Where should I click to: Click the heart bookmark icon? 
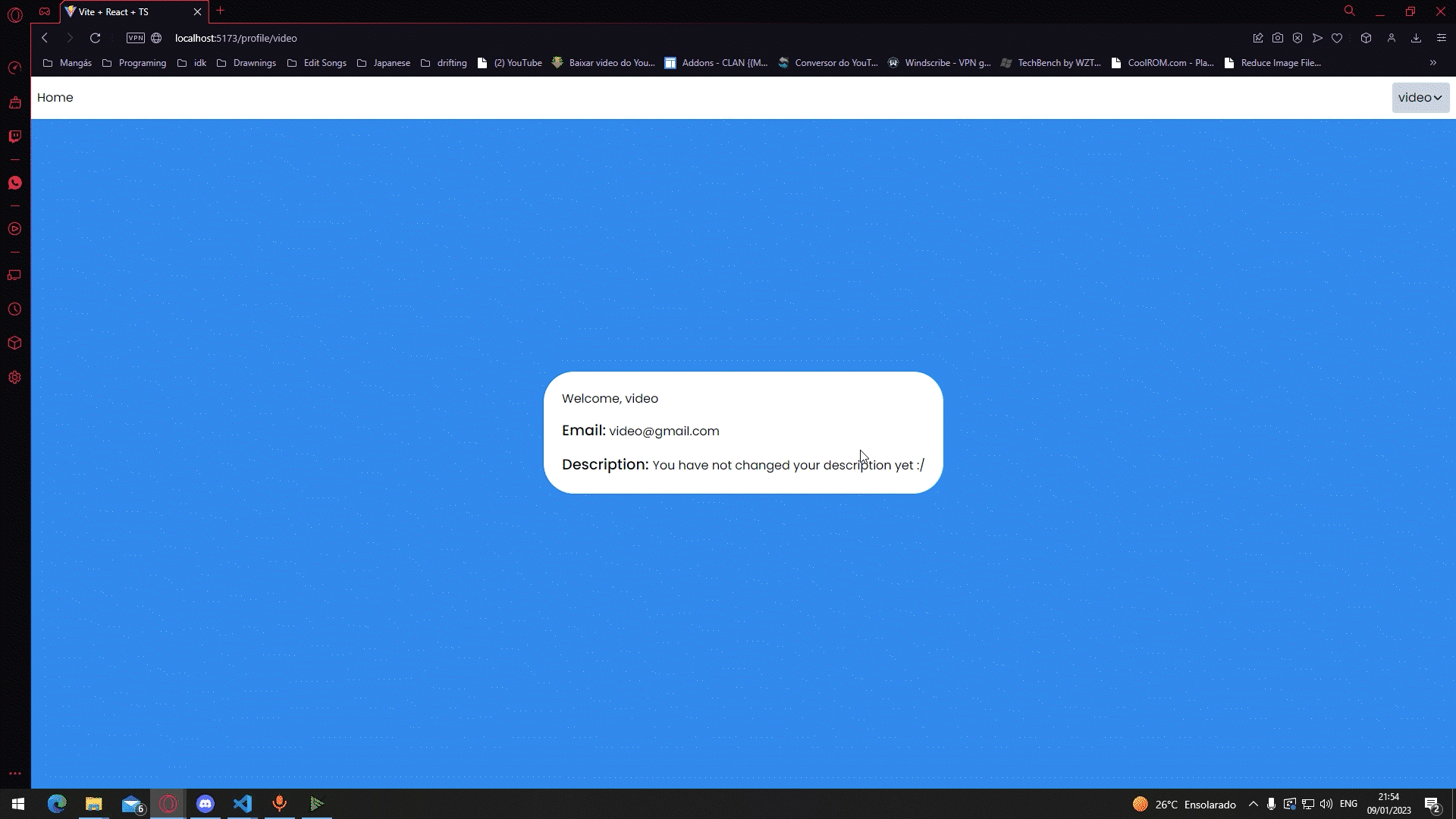tap(1337, 38)
